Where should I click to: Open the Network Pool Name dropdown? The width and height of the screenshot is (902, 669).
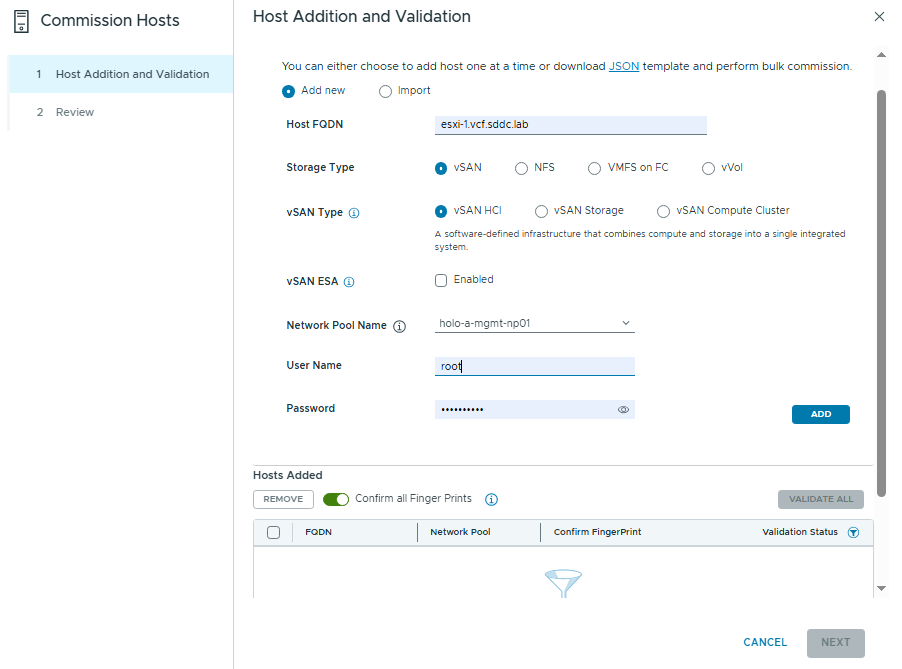pos(535,323)
